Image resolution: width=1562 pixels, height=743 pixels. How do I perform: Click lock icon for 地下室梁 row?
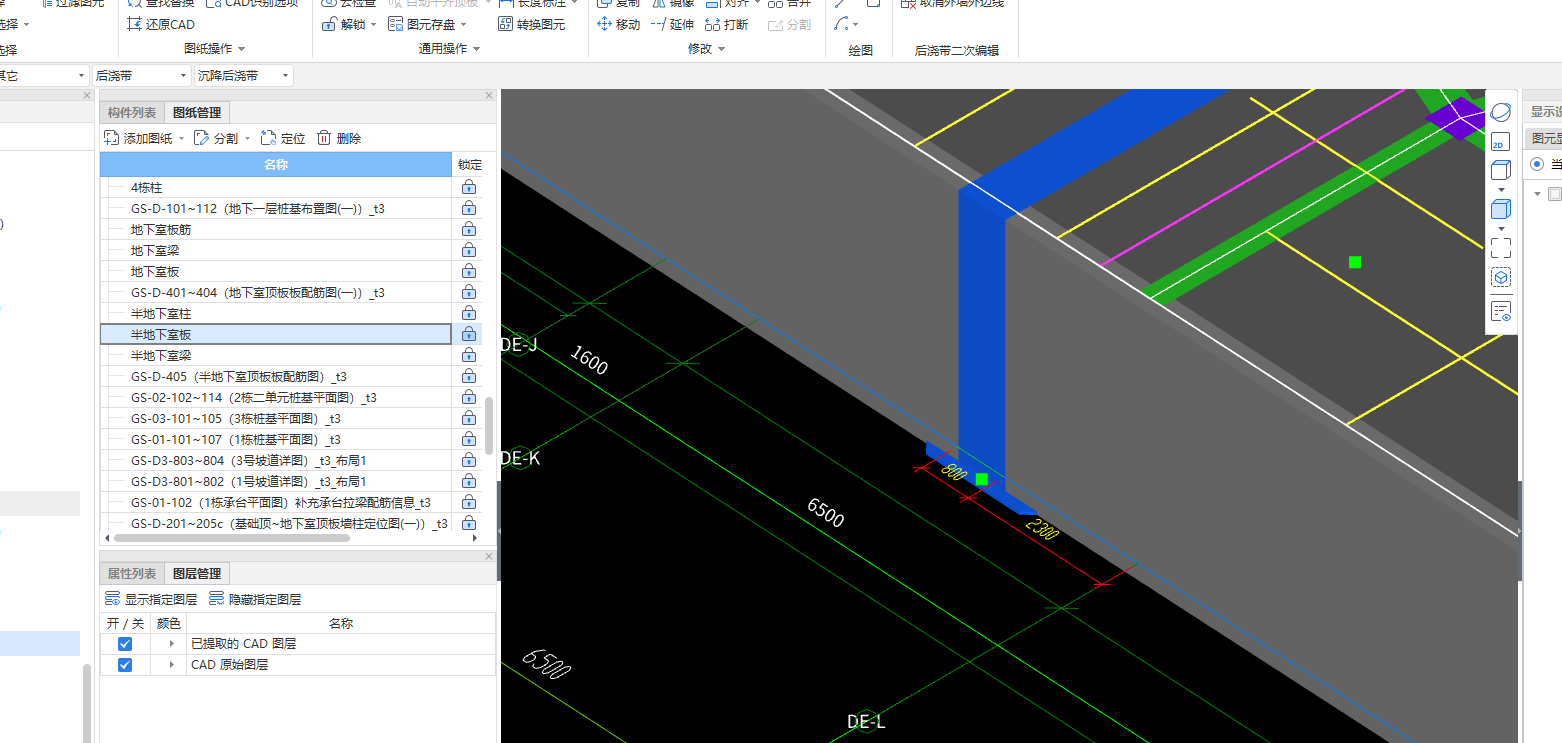468,250
